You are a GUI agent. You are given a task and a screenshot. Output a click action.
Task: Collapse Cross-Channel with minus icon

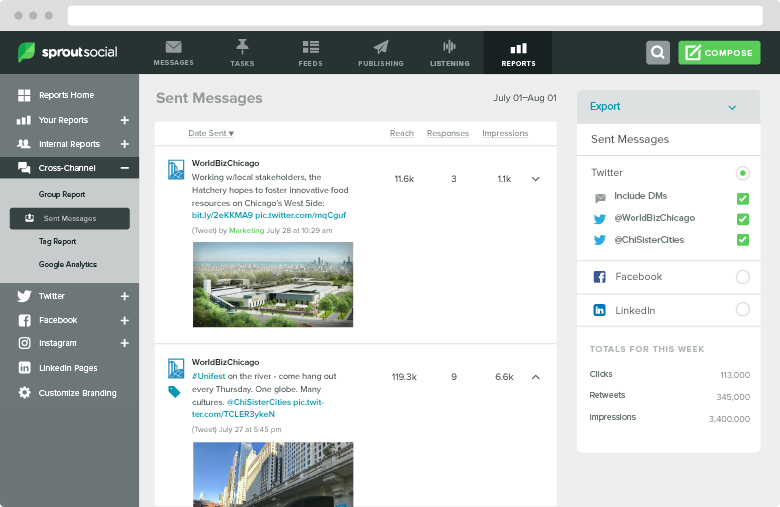(125, 168)
